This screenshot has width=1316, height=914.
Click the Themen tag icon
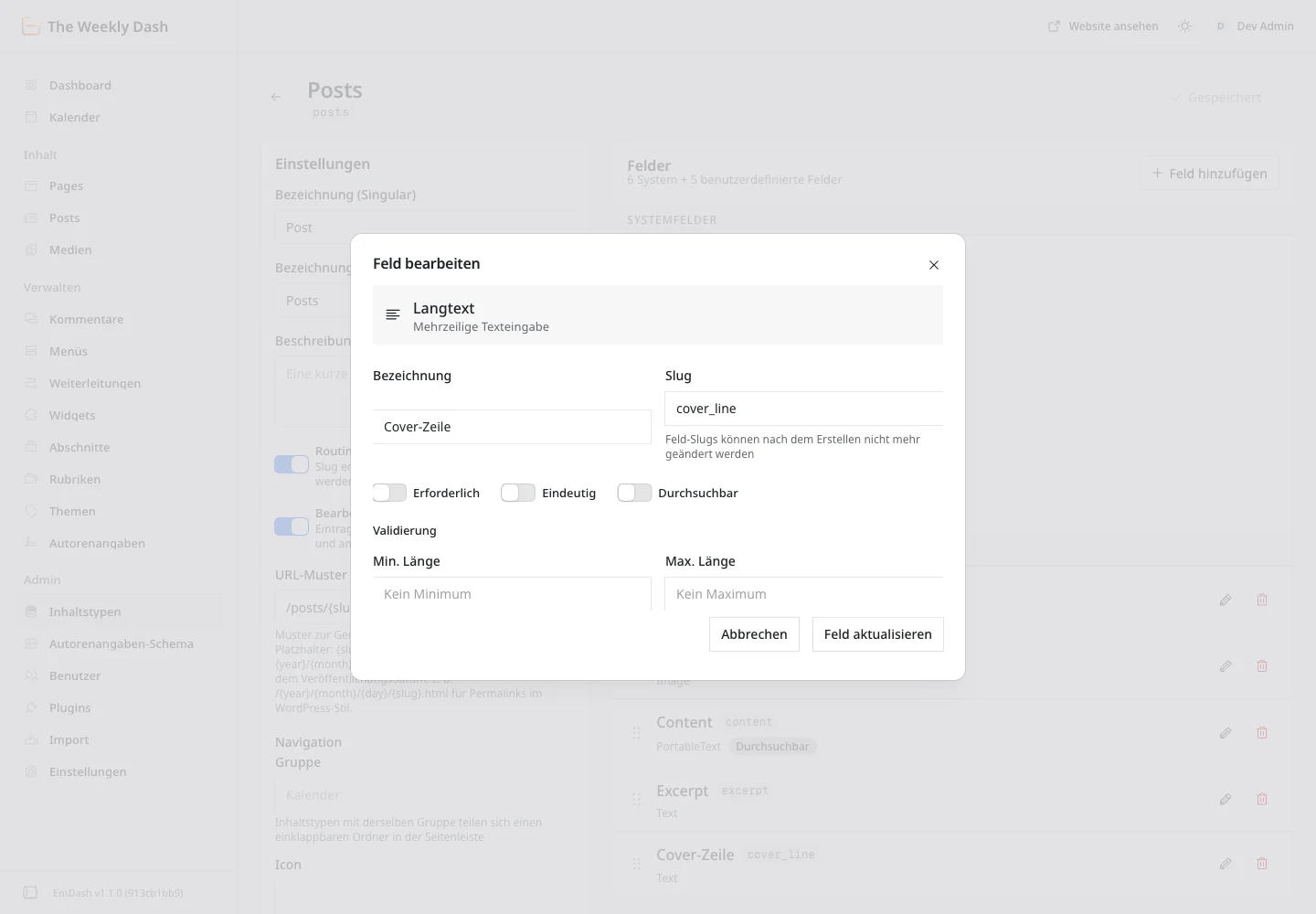(31, 511)
